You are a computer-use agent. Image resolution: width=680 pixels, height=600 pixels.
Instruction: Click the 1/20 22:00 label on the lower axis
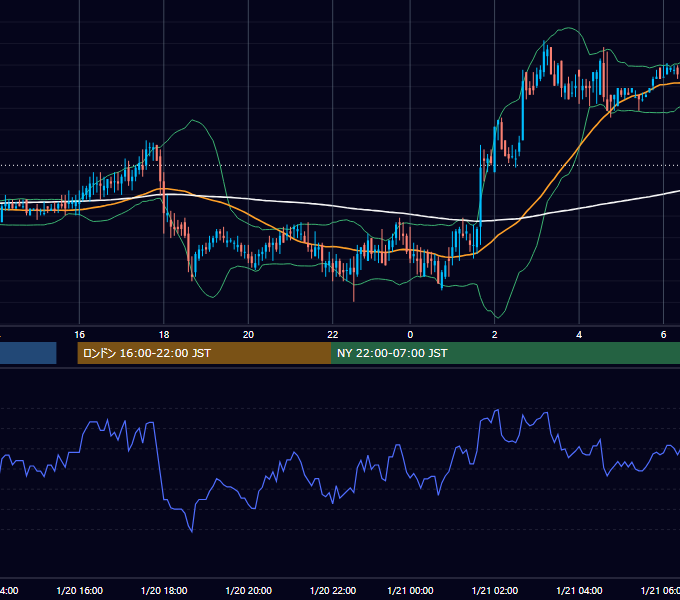(x=333, y=590)
